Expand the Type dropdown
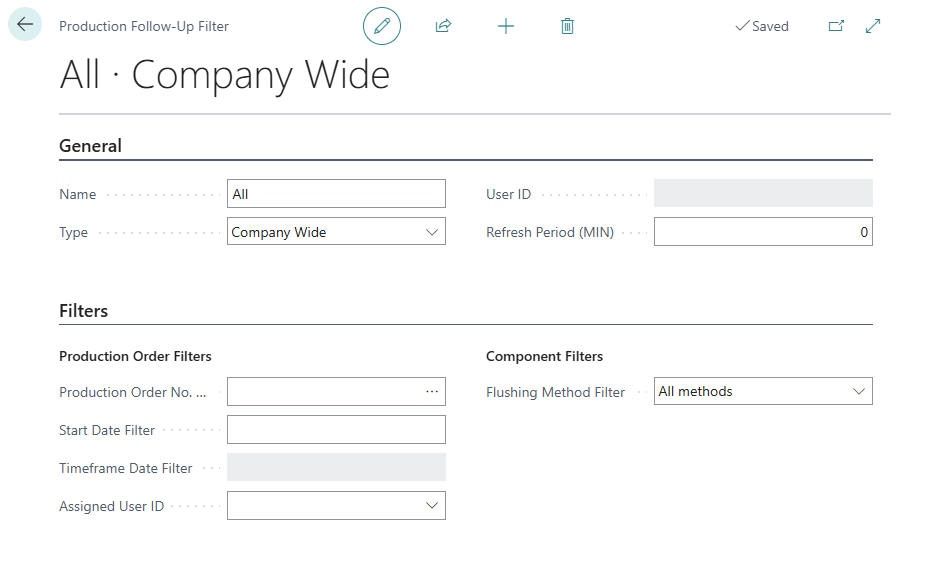 click(432, 232)
